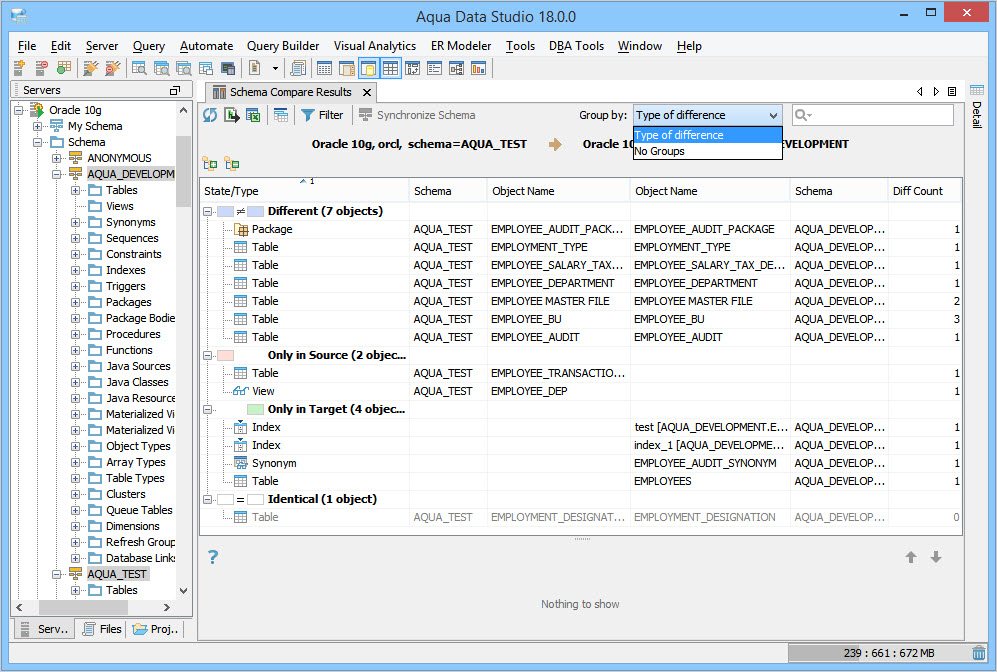Click the Expand All tree icon
This screenshot has height=672, width=997.
[x=210, y=164]
